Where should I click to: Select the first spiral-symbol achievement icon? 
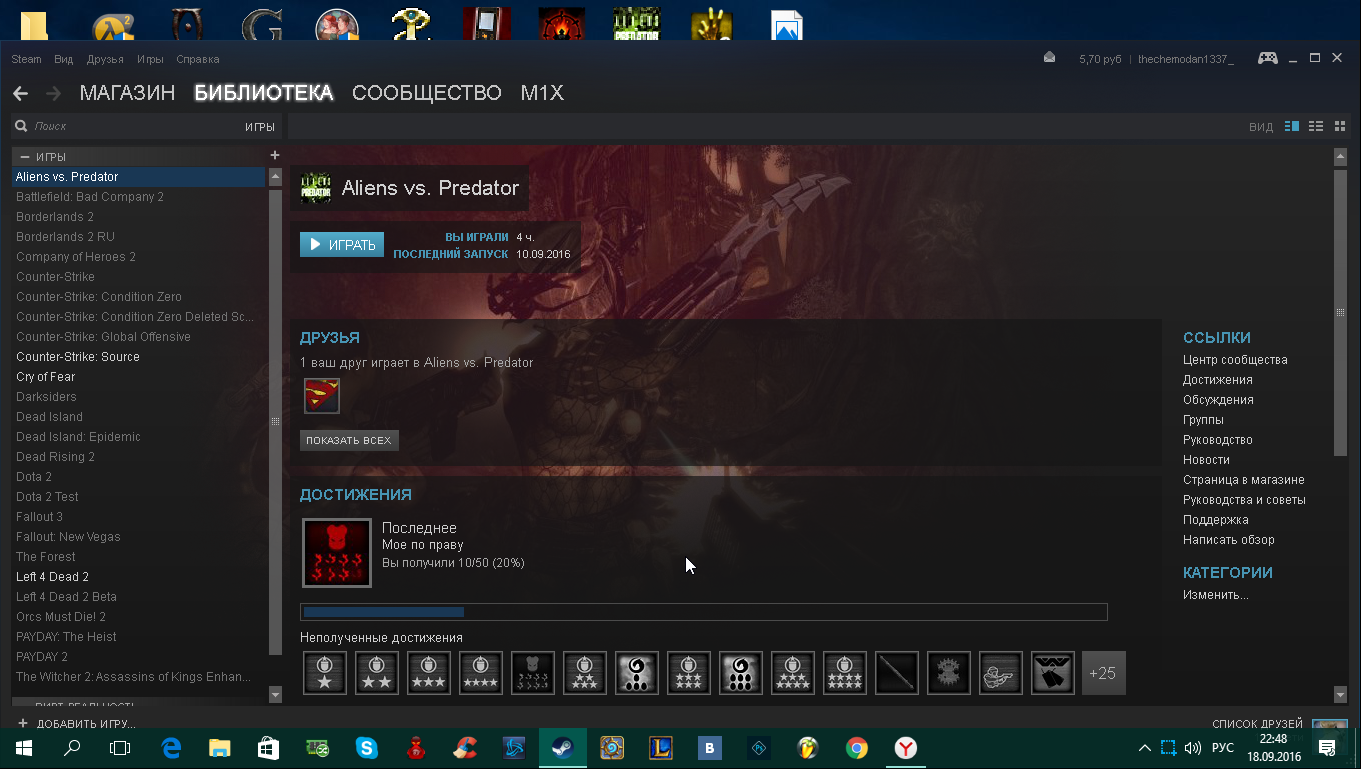(637, 673)
